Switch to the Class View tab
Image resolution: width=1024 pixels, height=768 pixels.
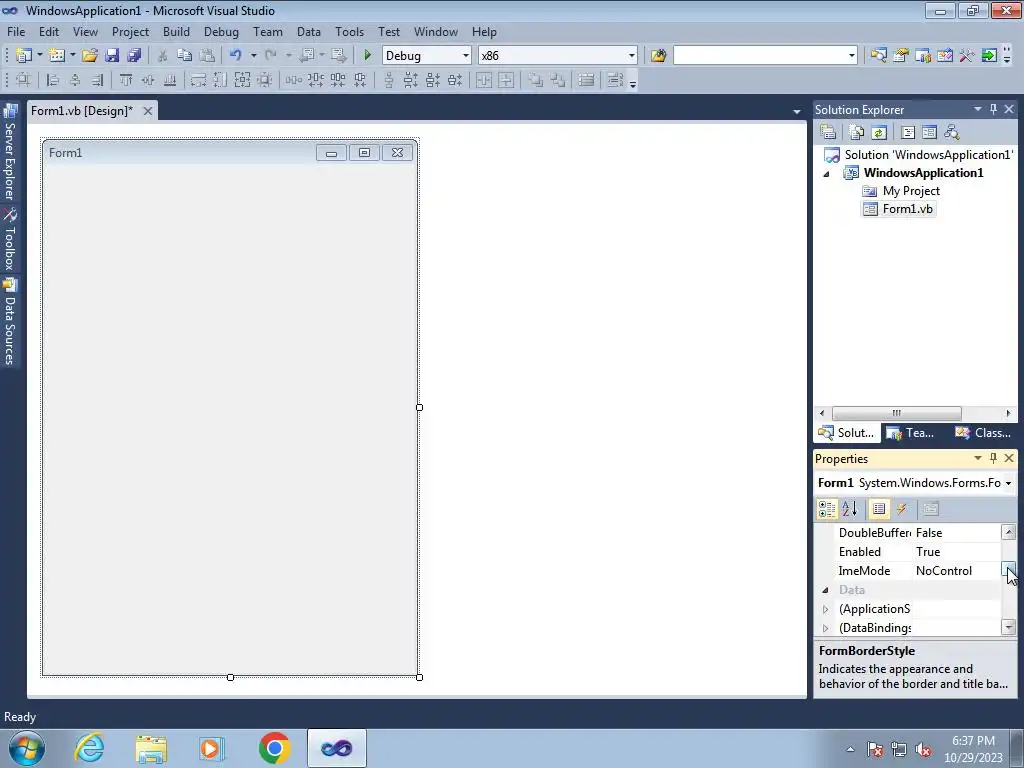(983, 433)
